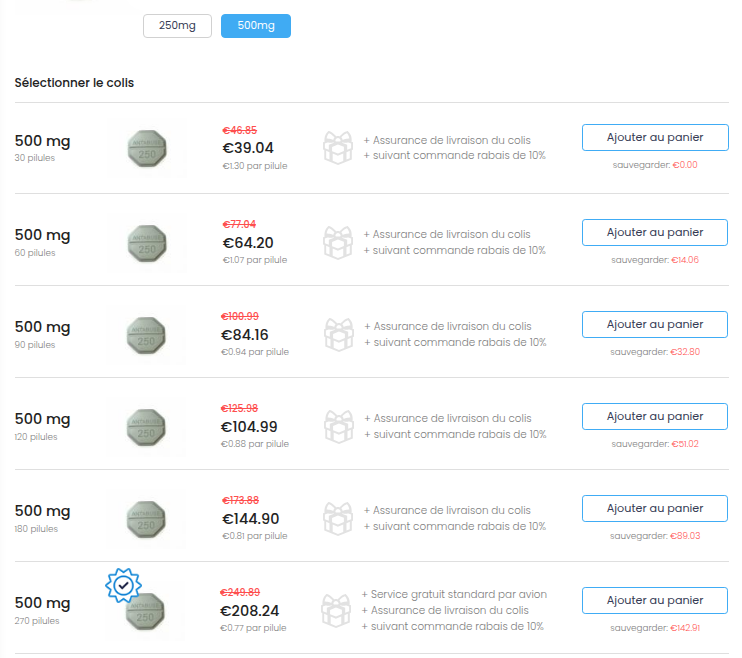Click the pill image for the 180 pilules package
Screen dimensions: 742x658
146,518
